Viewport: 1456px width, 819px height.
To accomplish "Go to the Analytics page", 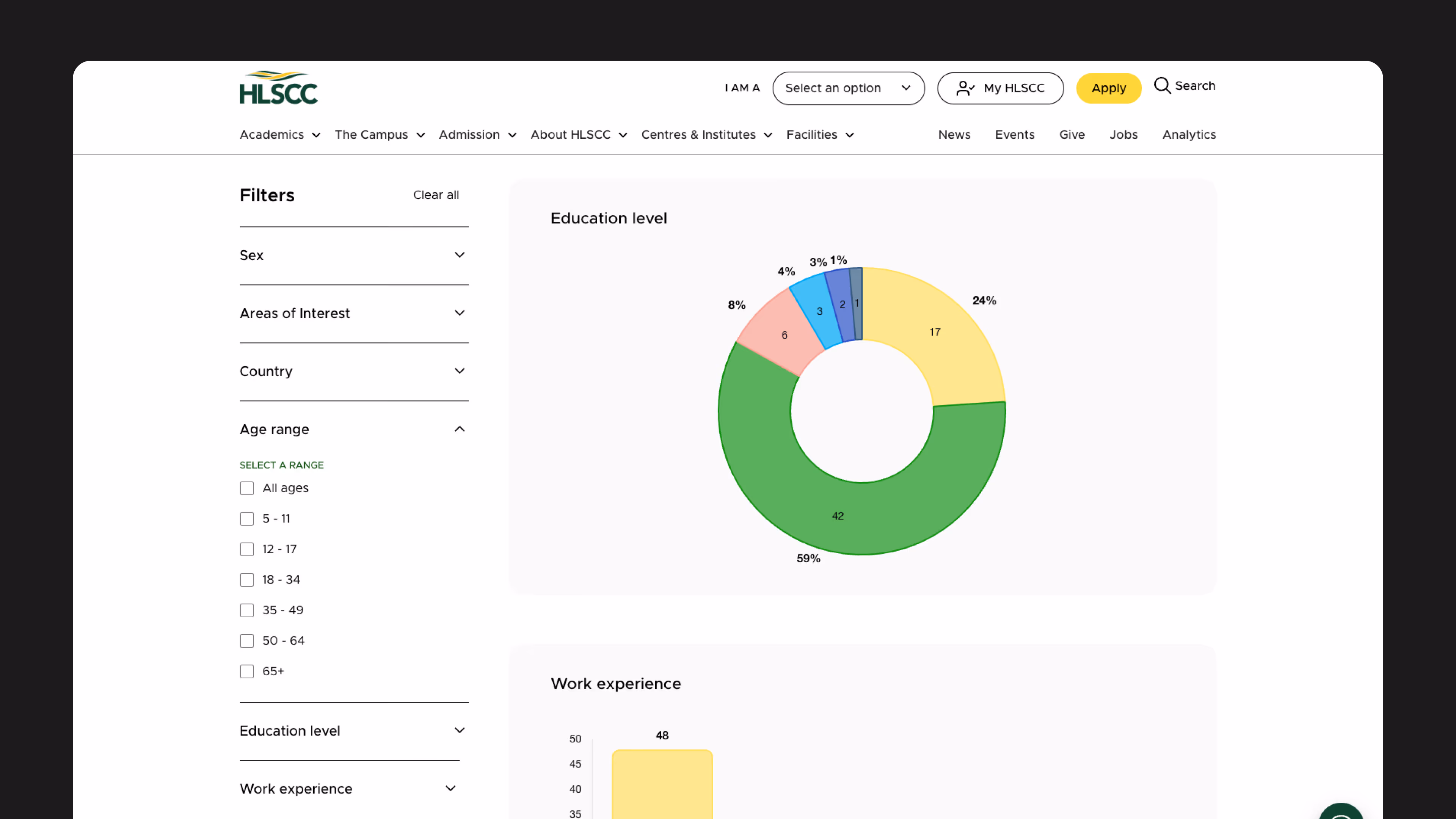I will point(1189,135).
